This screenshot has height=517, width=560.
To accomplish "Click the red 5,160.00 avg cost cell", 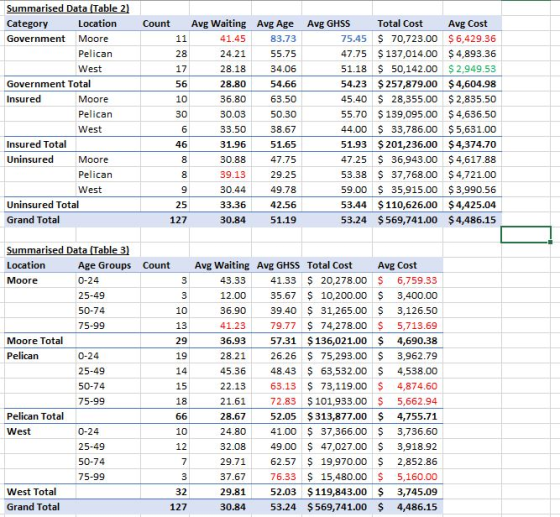I will [x=417, y=477].
